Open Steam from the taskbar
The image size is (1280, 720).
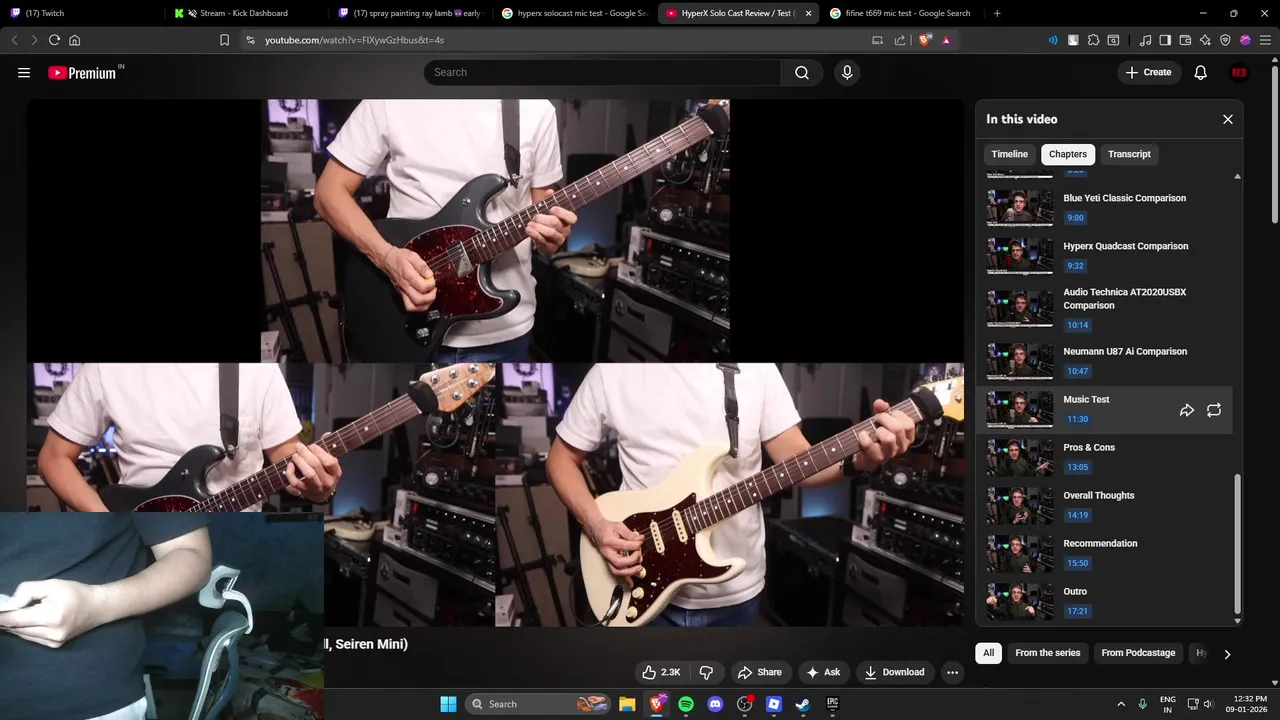[803, 704]
